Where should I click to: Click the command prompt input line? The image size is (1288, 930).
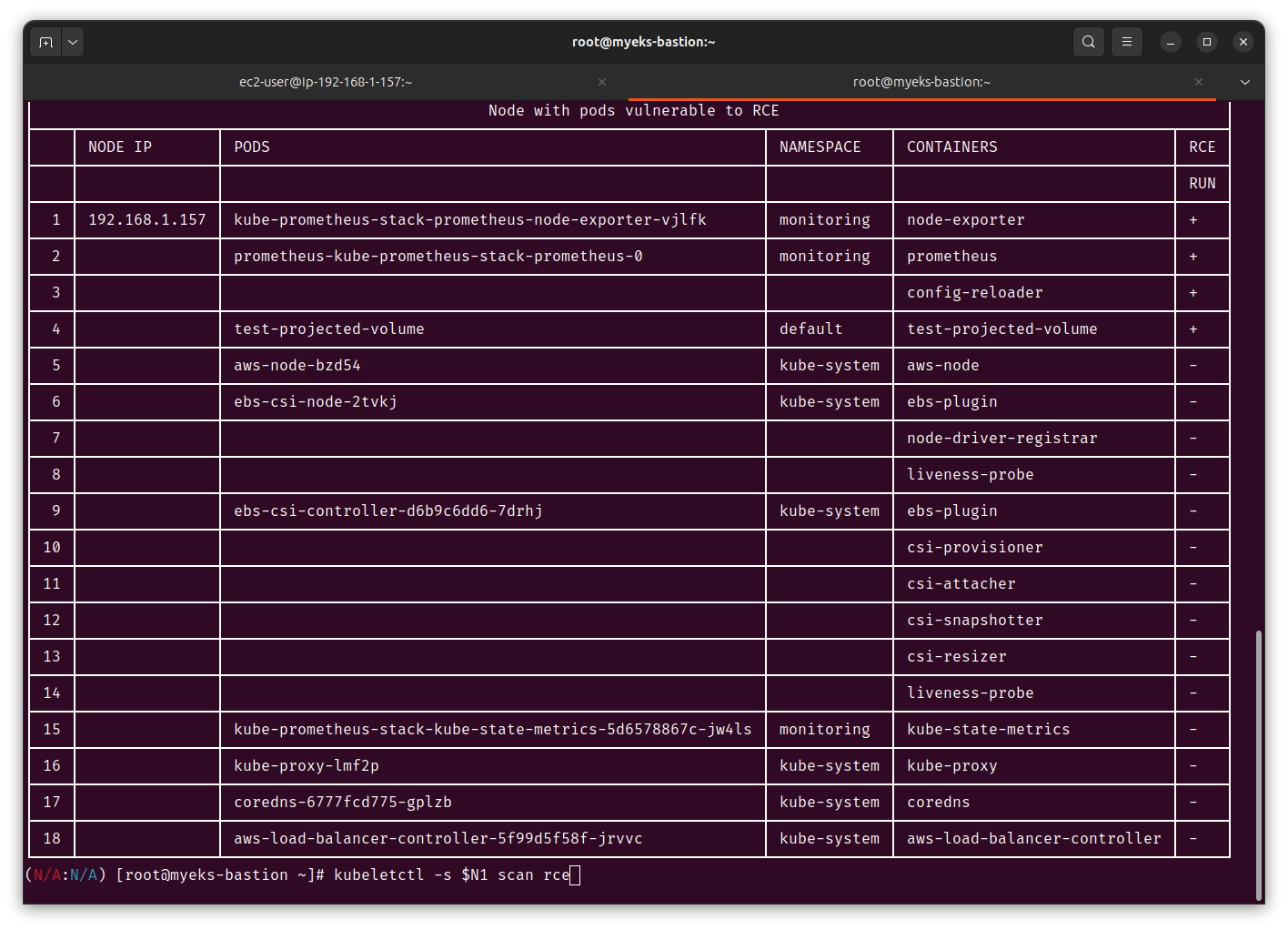[x=302, y=875]
